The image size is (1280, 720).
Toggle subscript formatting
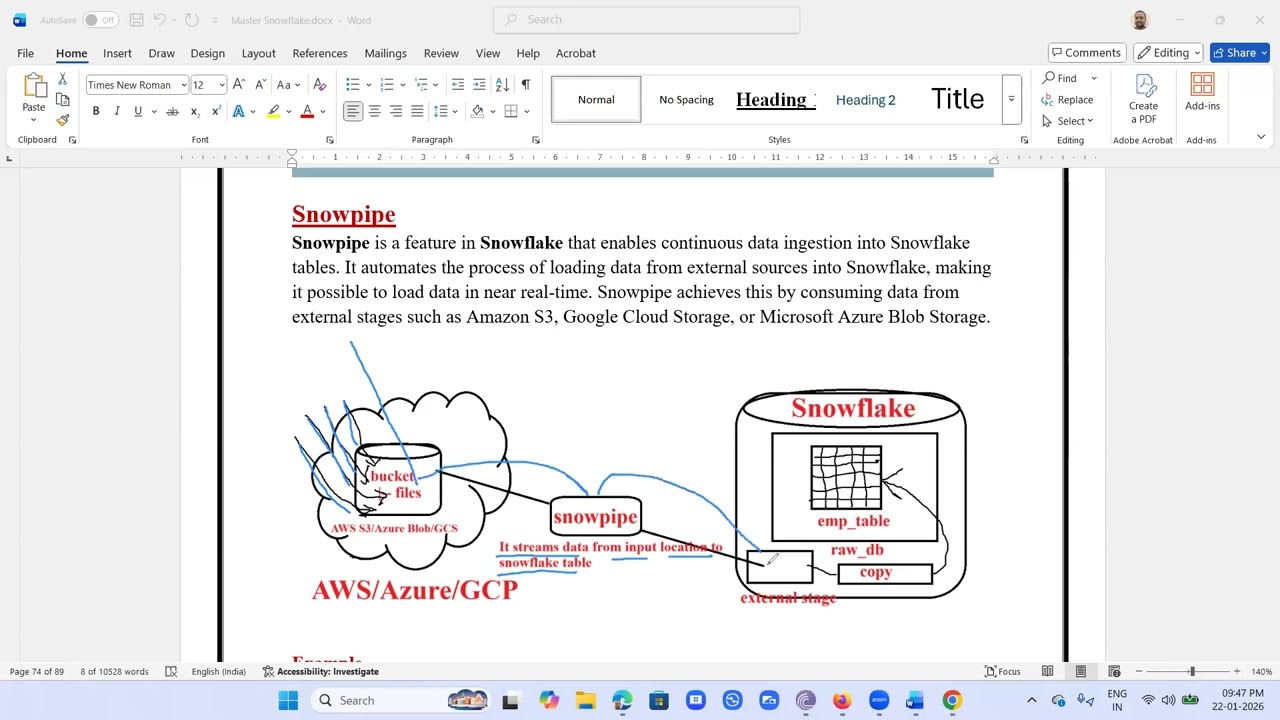click(194, 111)
